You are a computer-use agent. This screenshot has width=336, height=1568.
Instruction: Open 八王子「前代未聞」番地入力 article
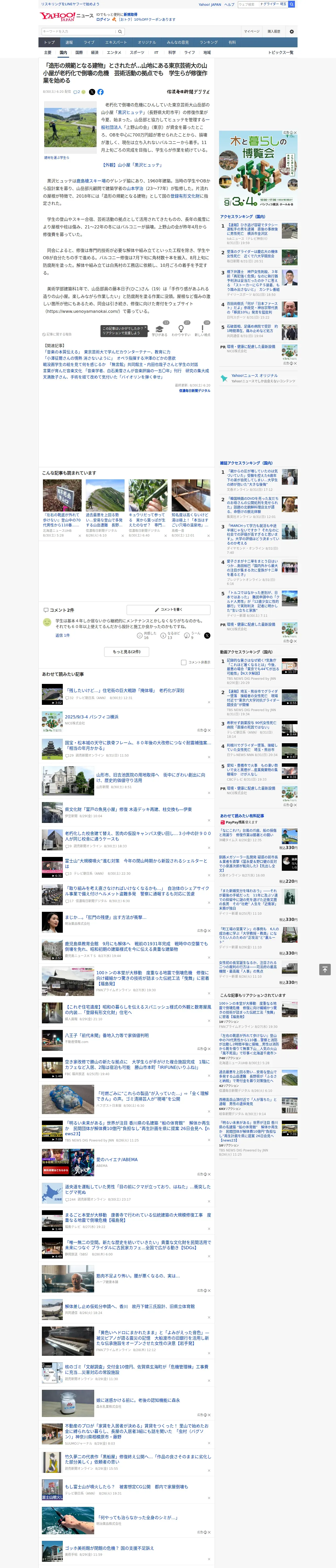tap(107, 1035)
